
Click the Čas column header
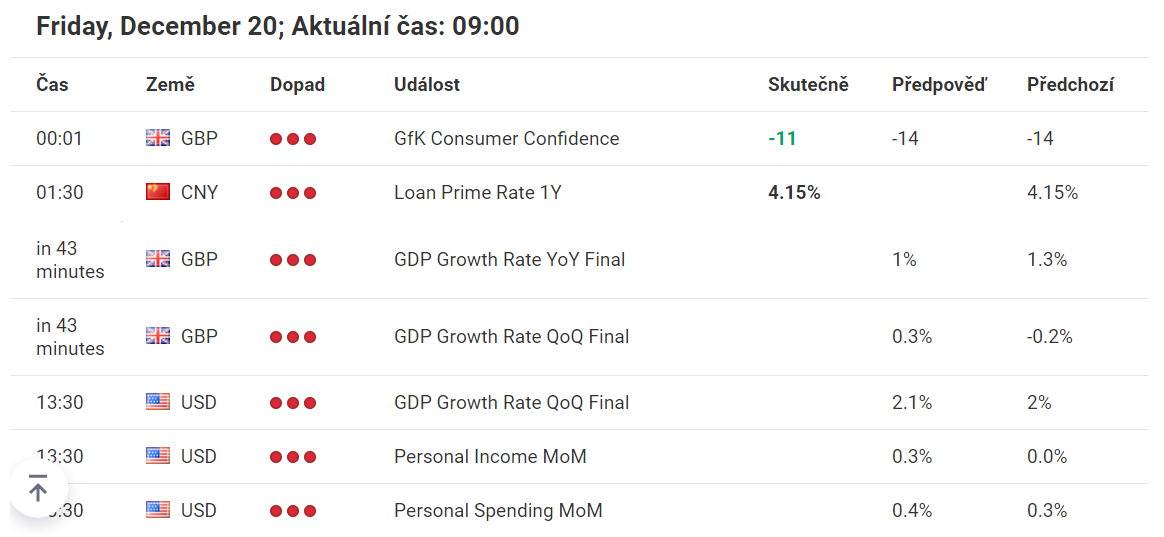point(52,85)
